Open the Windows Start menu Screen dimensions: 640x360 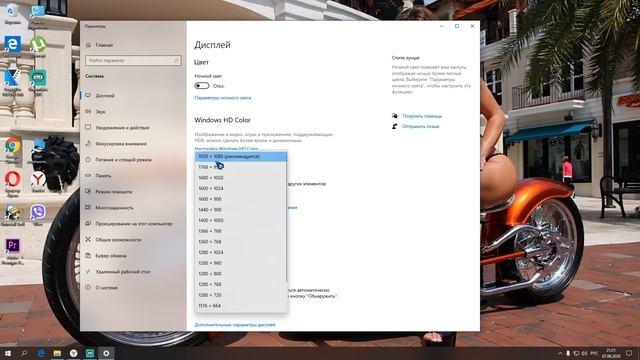coord(7,353)
